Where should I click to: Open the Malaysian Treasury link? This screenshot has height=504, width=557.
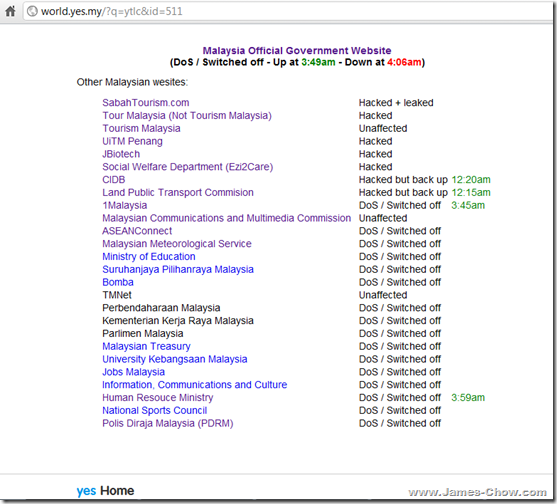click(146, 346)
